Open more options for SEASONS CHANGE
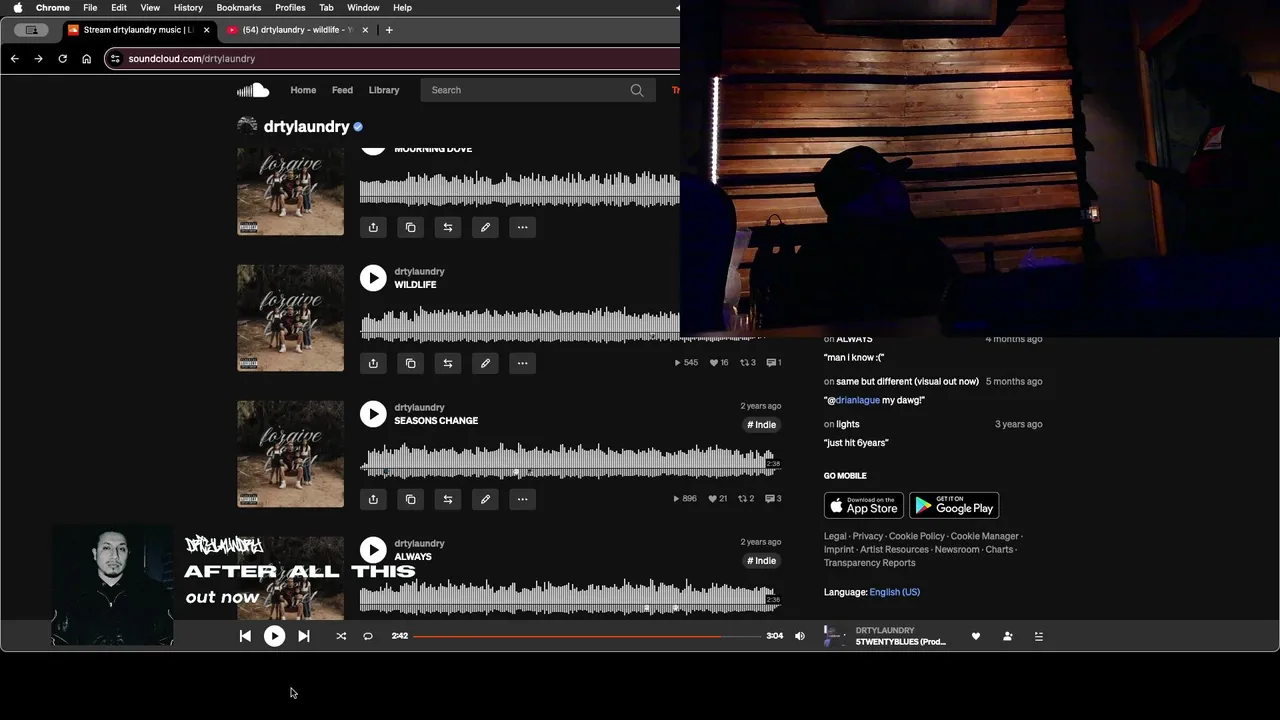The image size is (1280, 720). tap(522, 499)
